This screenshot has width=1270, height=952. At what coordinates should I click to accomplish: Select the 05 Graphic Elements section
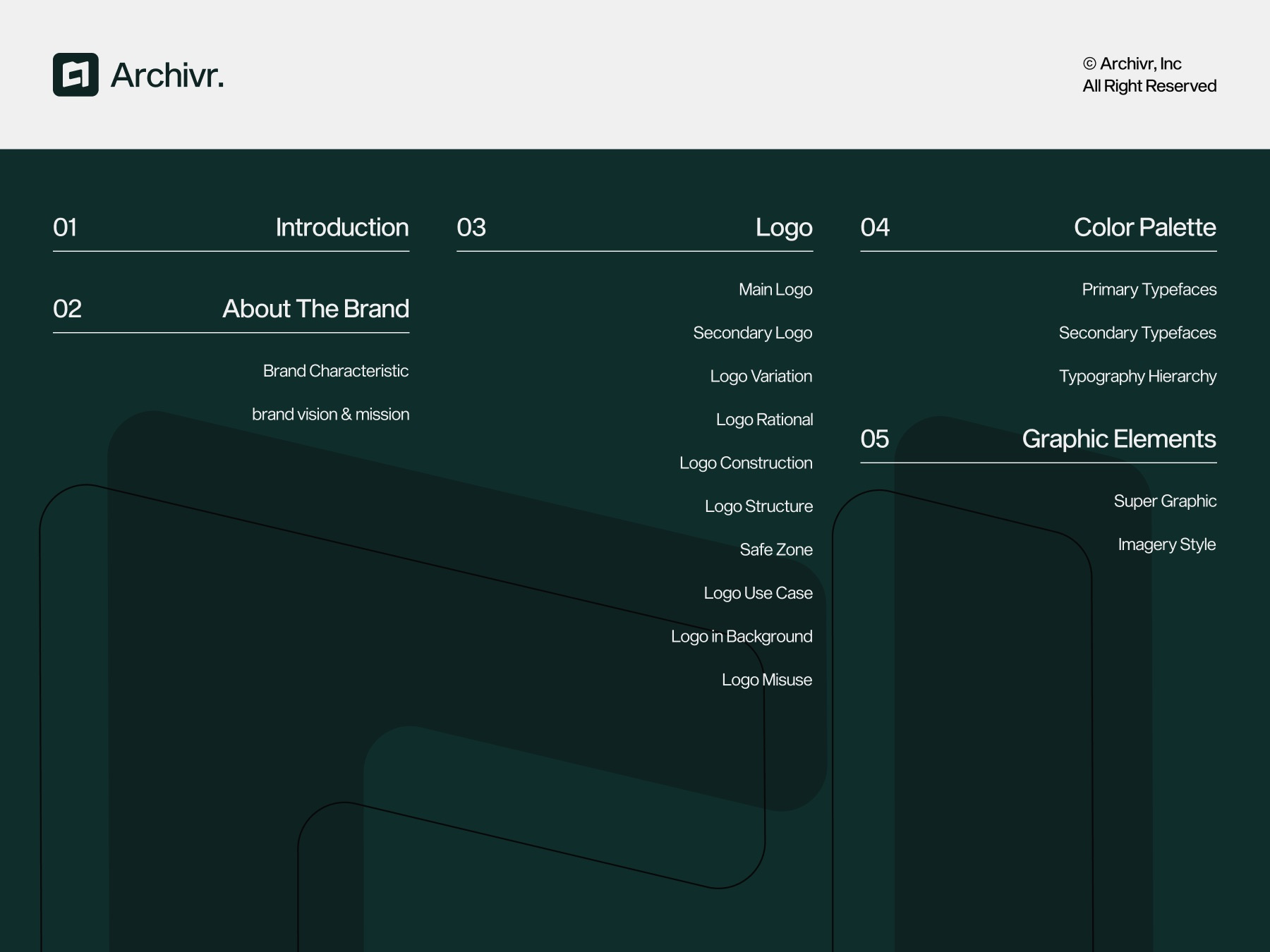1120,438
